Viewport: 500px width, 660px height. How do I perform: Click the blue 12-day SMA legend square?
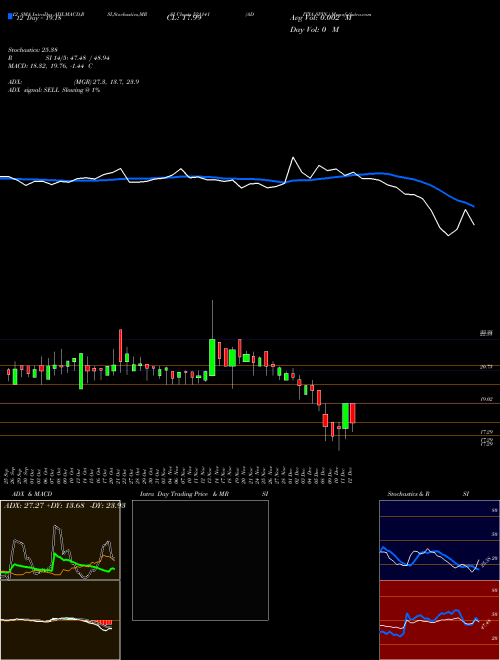[11, 16]
